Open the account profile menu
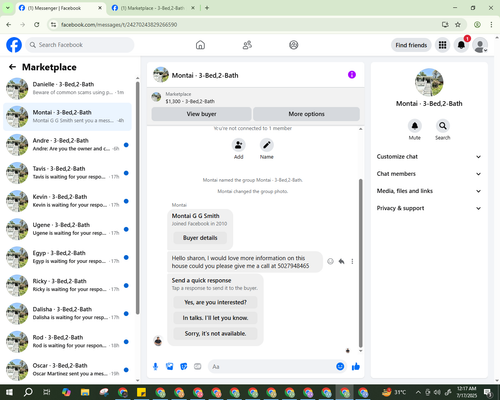This screenshot has height=400, width=500. [480, 45]
